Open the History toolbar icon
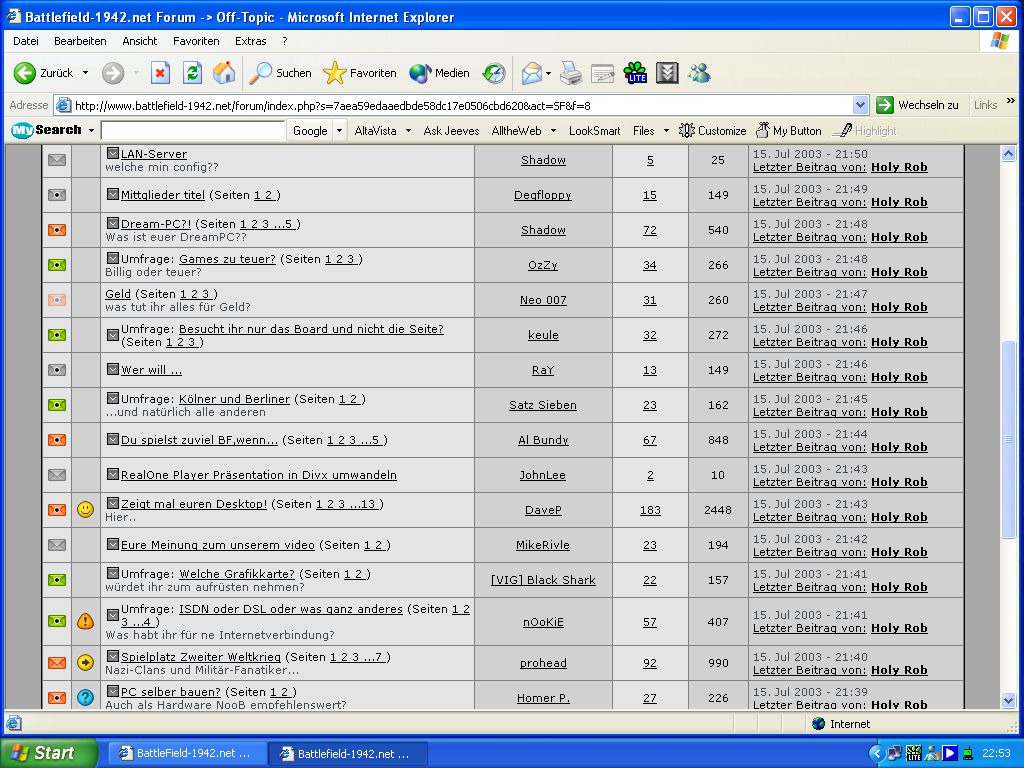Image resolution: width=1024 pixels, height=768 pixels. 494,73
